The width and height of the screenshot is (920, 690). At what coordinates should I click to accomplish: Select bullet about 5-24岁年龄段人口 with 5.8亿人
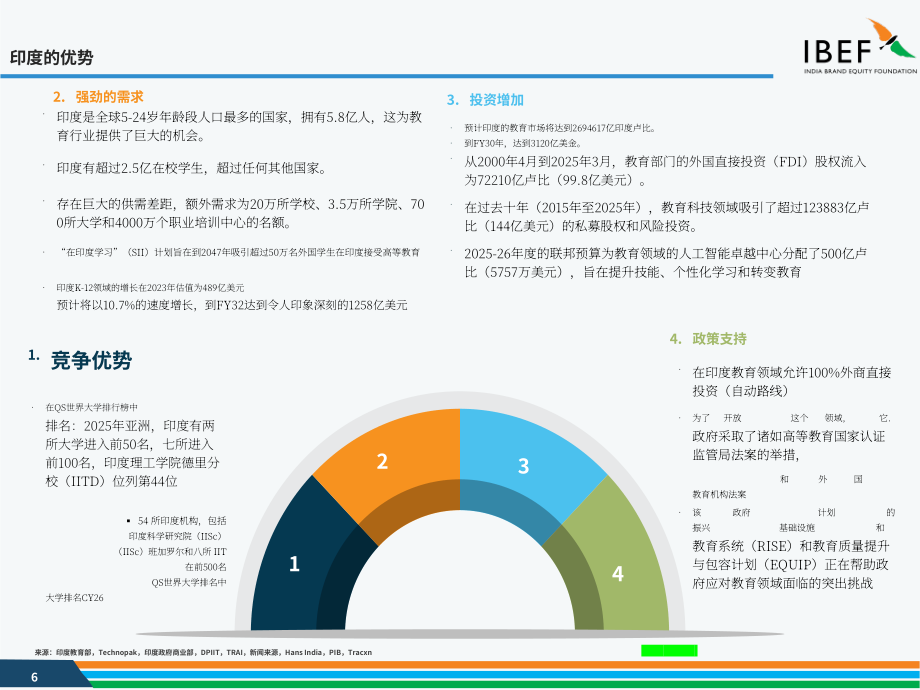tap(239, 126)
